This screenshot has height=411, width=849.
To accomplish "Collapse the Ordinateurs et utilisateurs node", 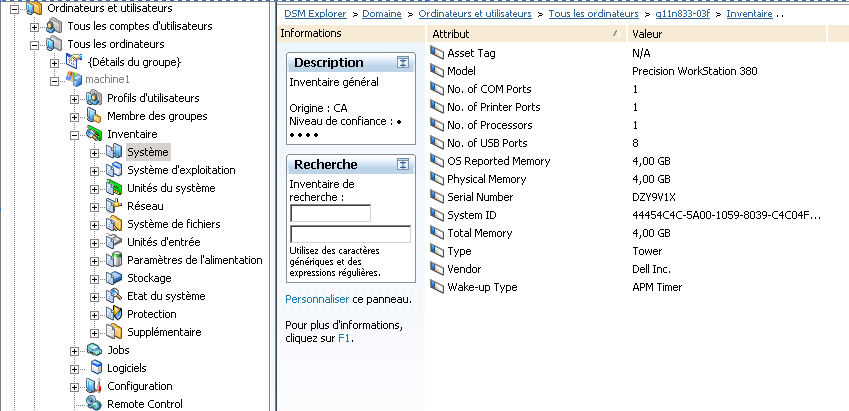I will click(15, 9).
